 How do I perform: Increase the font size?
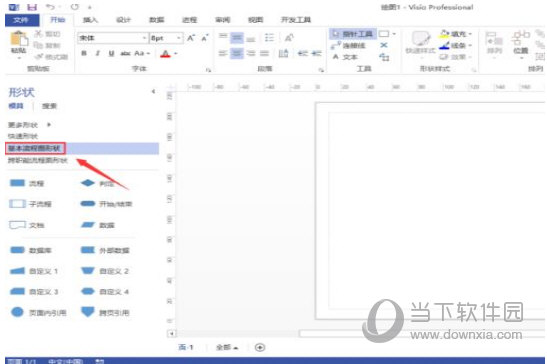[x=190, y=38]
